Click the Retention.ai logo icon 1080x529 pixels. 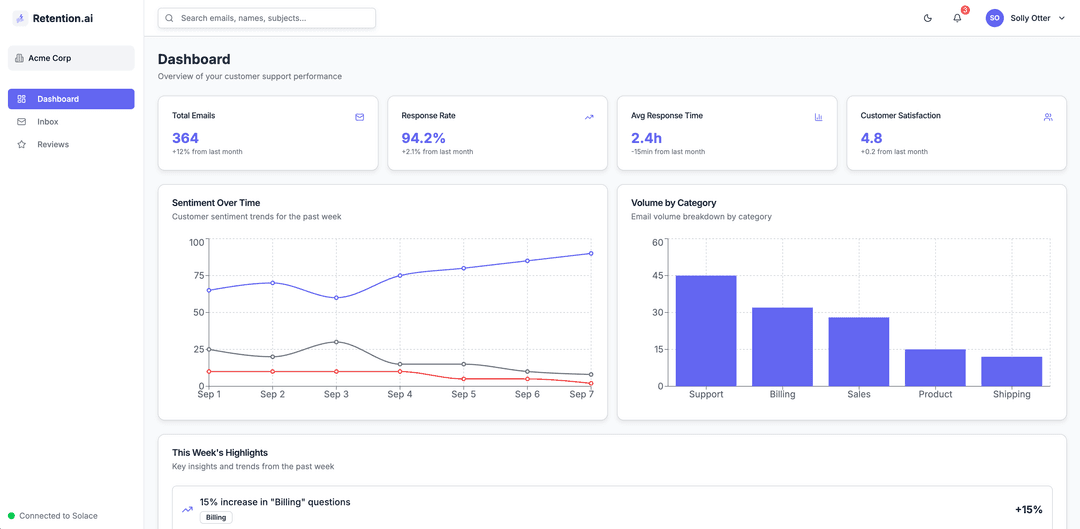(20, 19)
